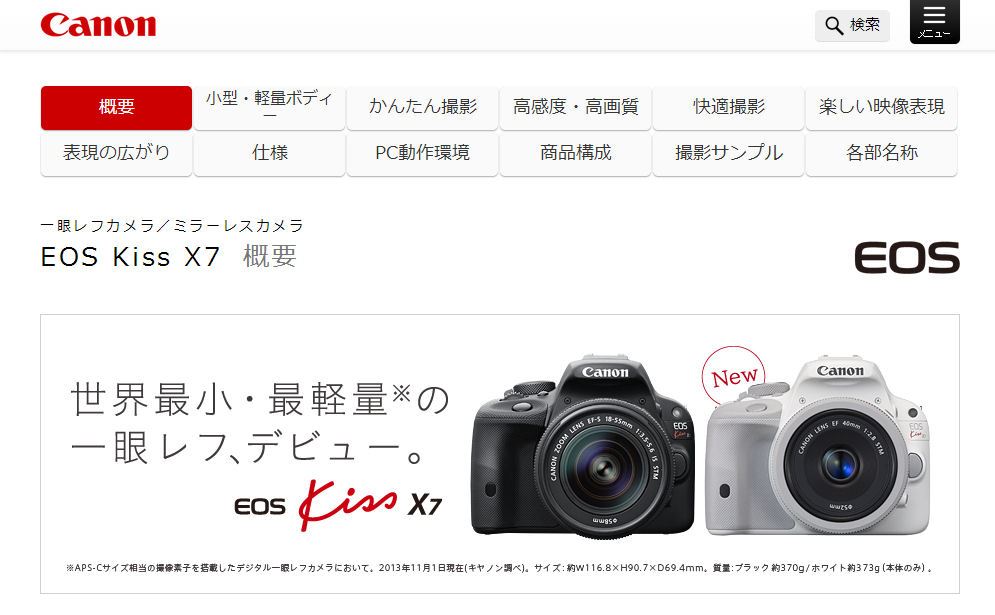995x615 pixels.
Task: Open the 表現の広がり tab
Action: pyautogui.click(x=116, y=153)
